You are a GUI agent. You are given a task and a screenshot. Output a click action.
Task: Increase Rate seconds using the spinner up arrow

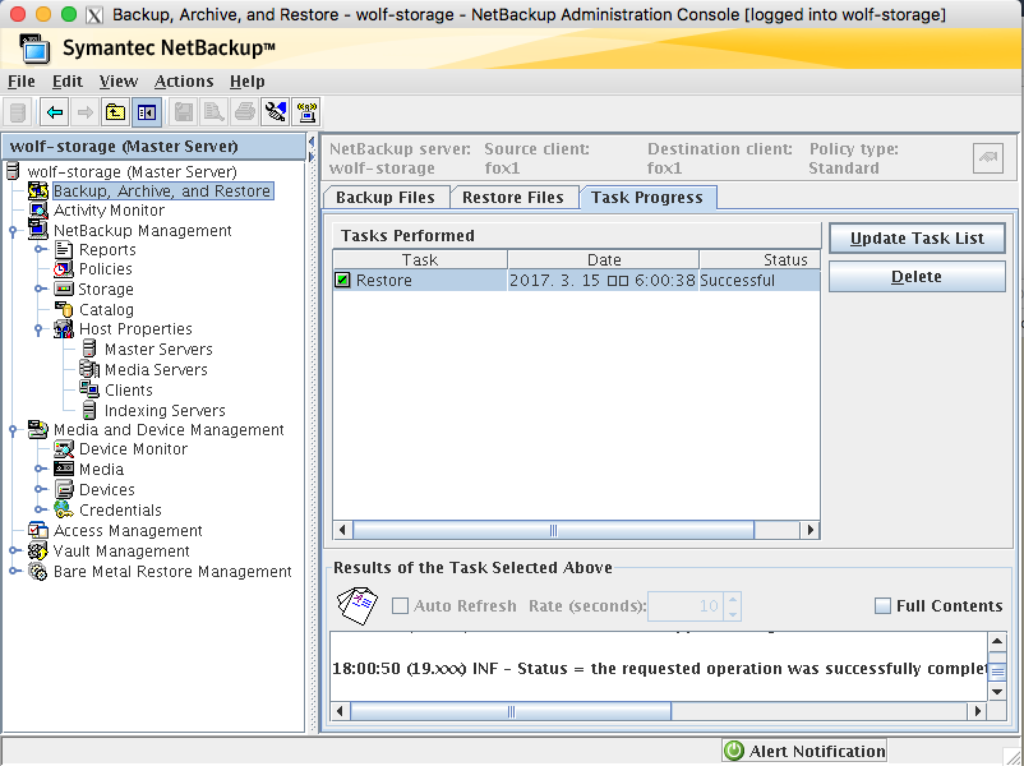[x=731, y=600]
